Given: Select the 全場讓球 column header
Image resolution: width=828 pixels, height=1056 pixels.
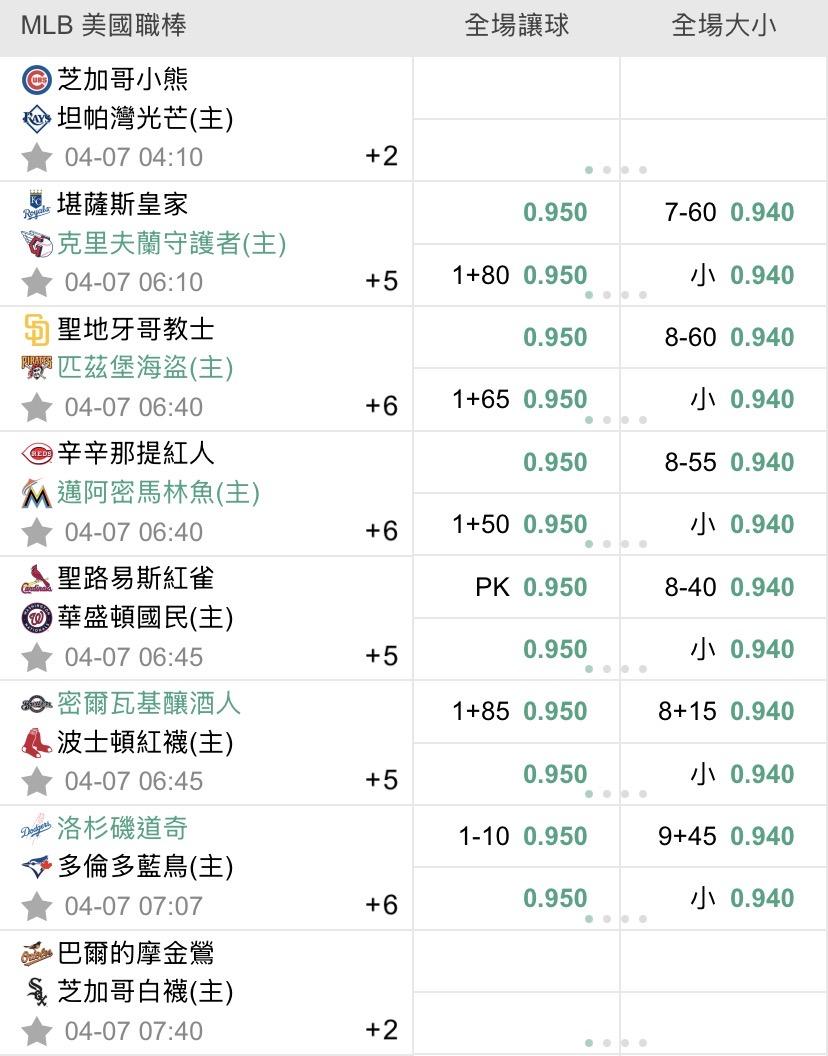Looking at the screenshot, I should click(x=516, y=26).
